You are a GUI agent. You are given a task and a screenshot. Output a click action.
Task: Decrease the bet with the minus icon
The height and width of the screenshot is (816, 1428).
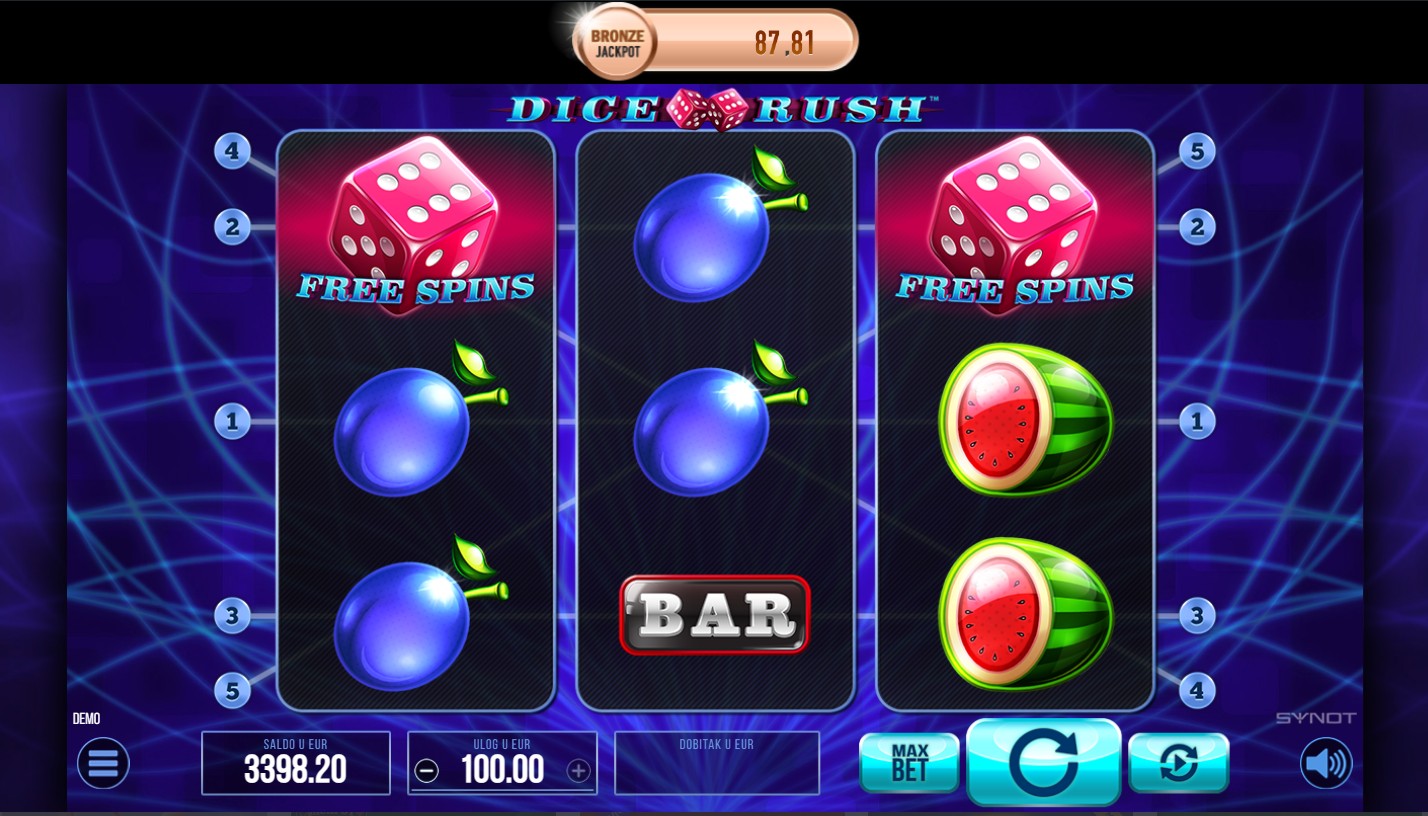point(427,771)
